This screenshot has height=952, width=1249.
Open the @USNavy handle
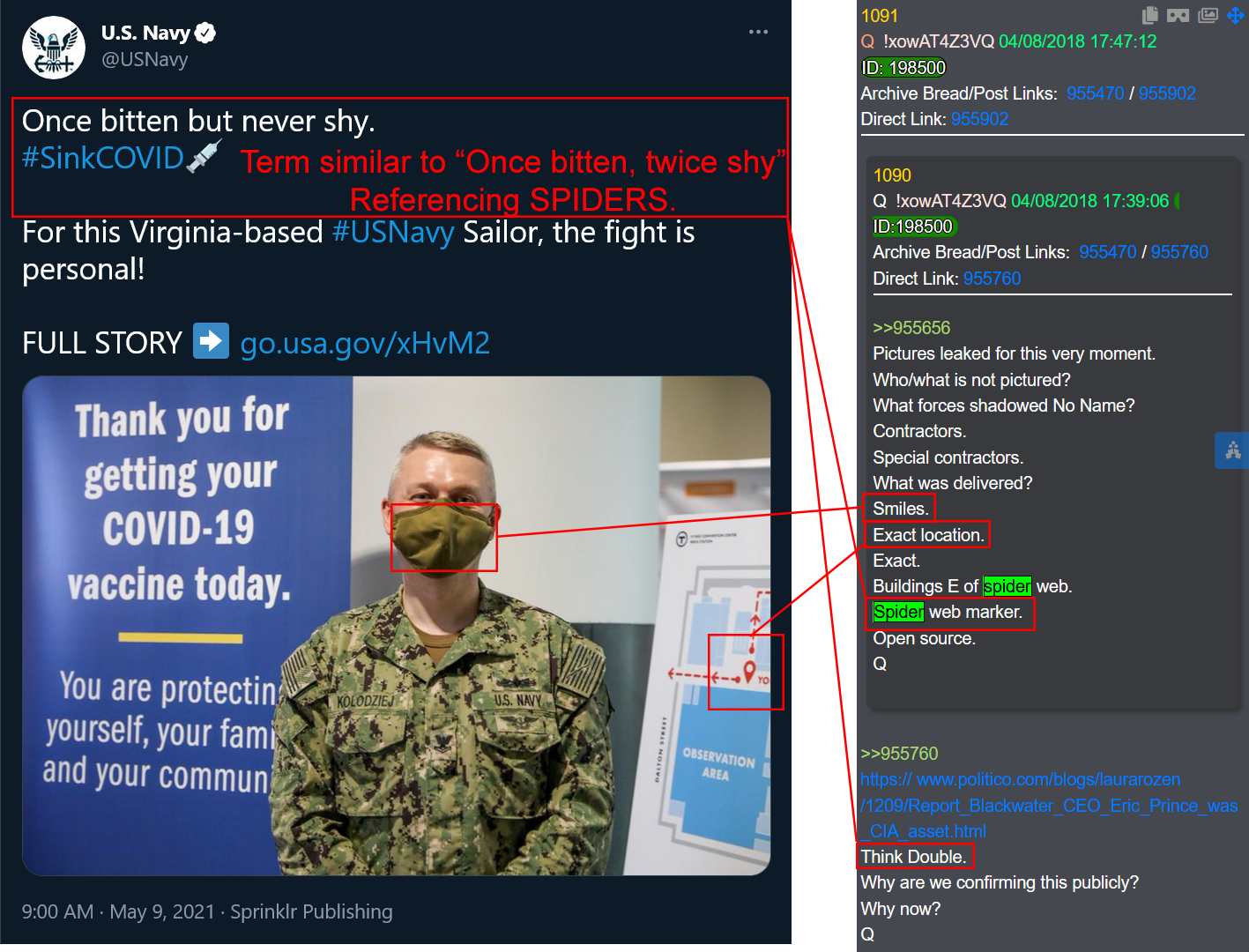point(145,60)
